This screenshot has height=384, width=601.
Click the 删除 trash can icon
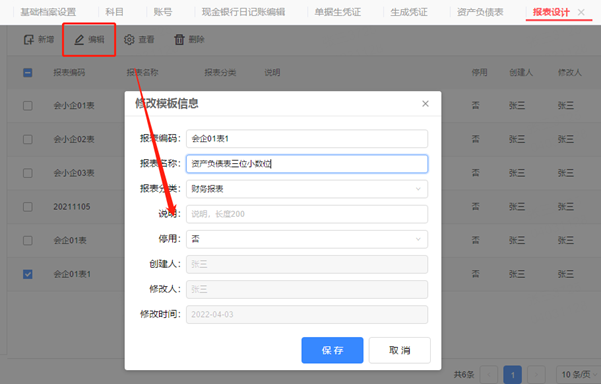click(x=179, y=39)
